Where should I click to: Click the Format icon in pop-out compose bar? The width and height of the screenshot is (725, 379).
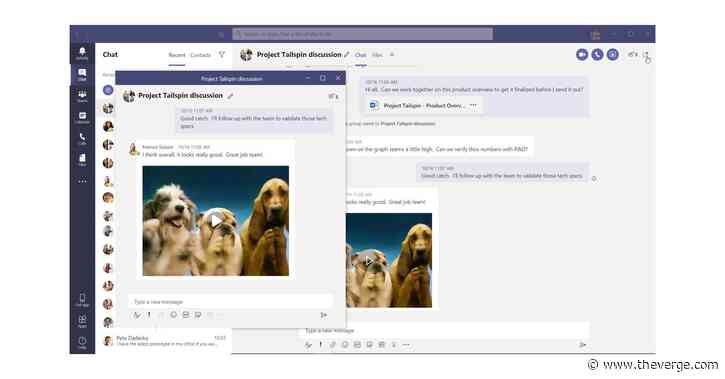136,315
